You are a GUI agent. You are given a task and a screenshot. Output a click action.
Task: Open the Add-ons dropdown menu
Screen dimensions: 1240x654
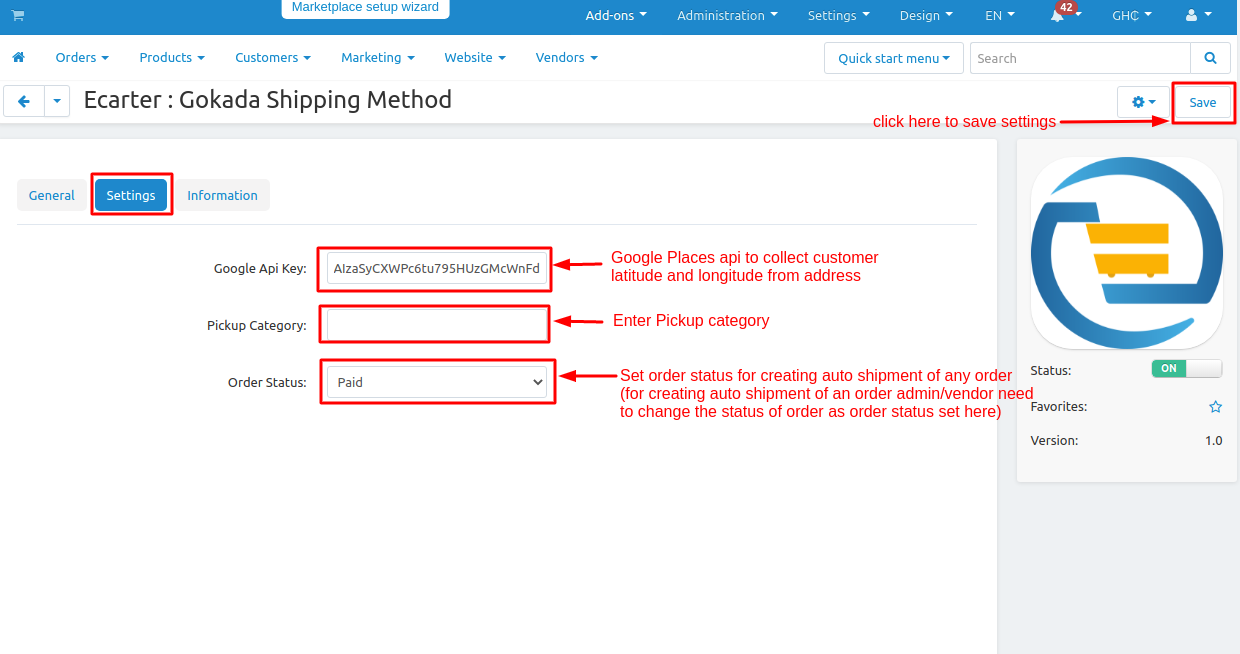tap(616, 15)
